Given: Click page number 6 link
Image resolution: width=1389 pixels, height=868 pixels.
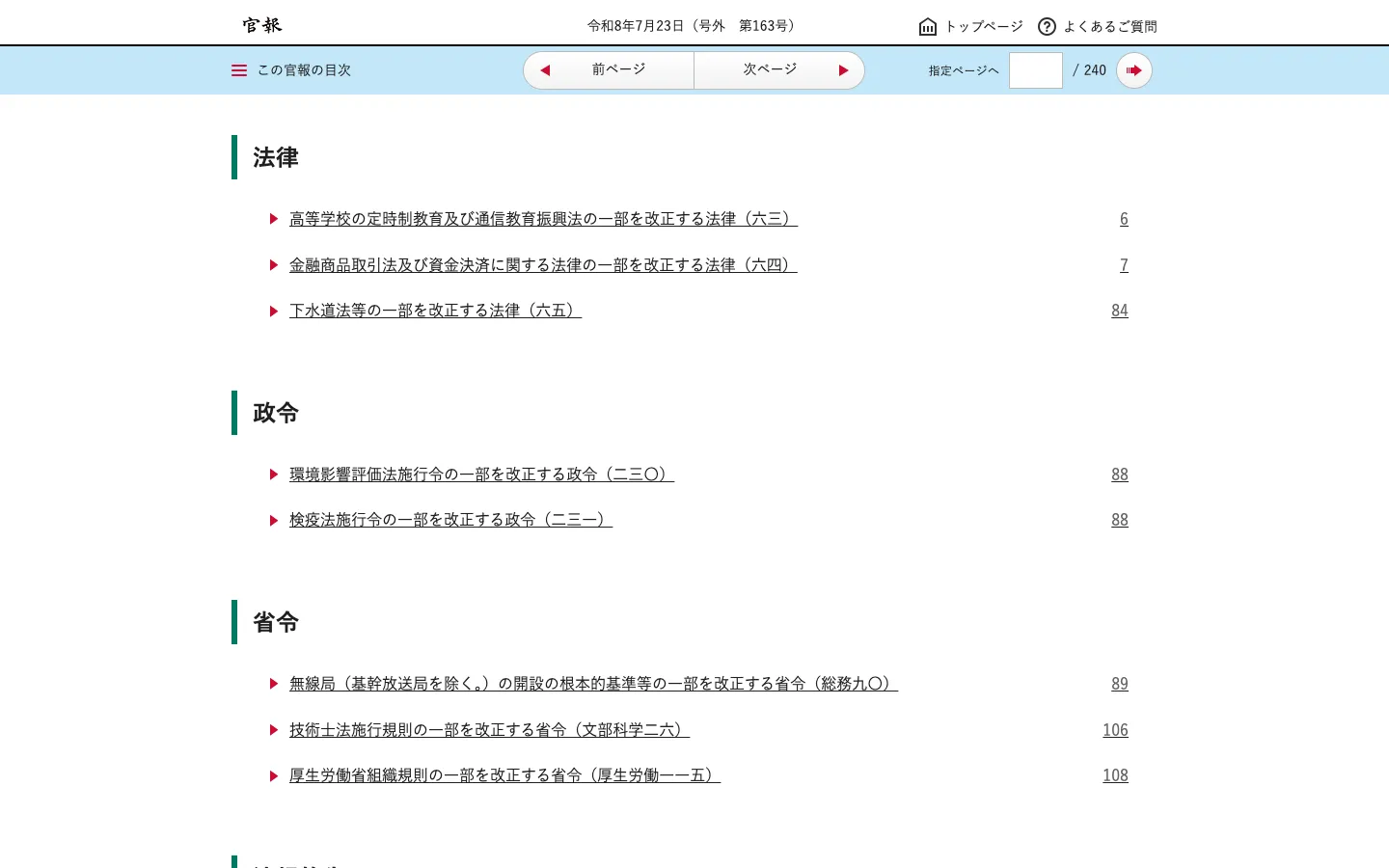Looking at the screenshot, I should [1124, 219].
